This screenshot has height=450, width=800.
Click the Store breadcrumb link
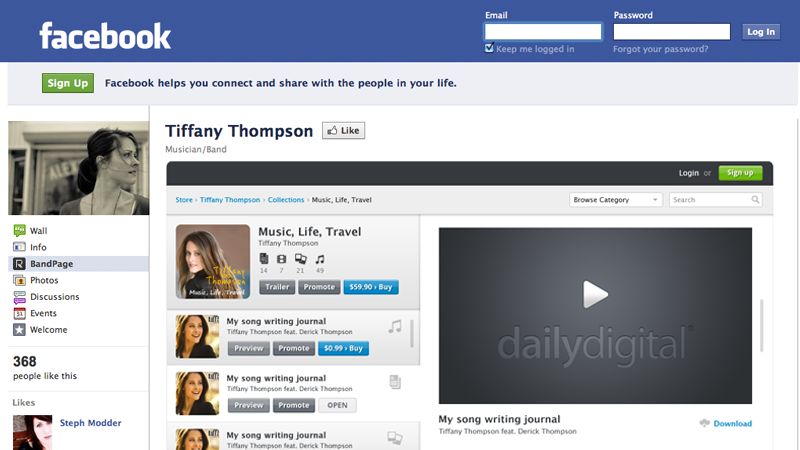[x=184, y=199]
